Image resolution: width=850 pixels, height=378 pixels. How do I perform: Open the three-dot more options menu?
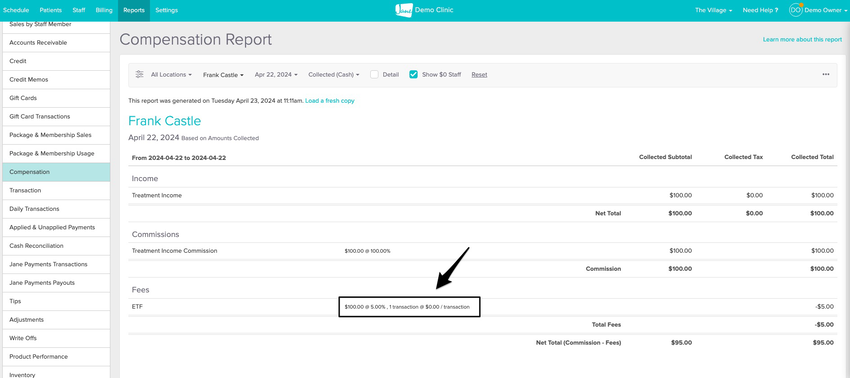(x=826, y=74)
